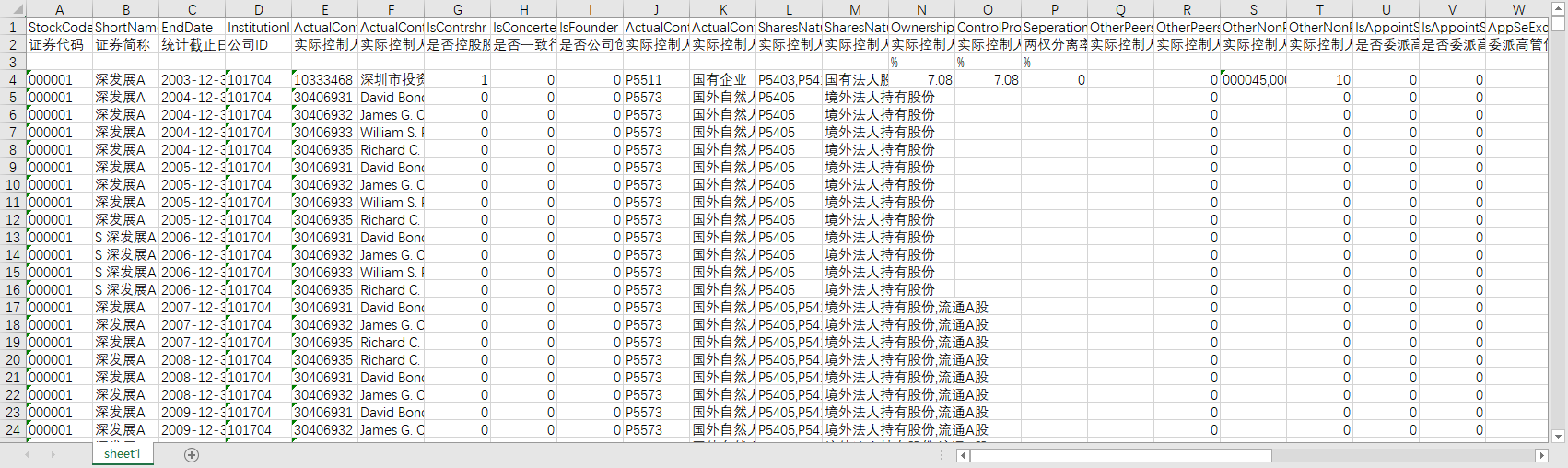The height and width of the screenshot is (468, 1568).
Task: Click the Richard C. cell in row 8
Action: 392,150
